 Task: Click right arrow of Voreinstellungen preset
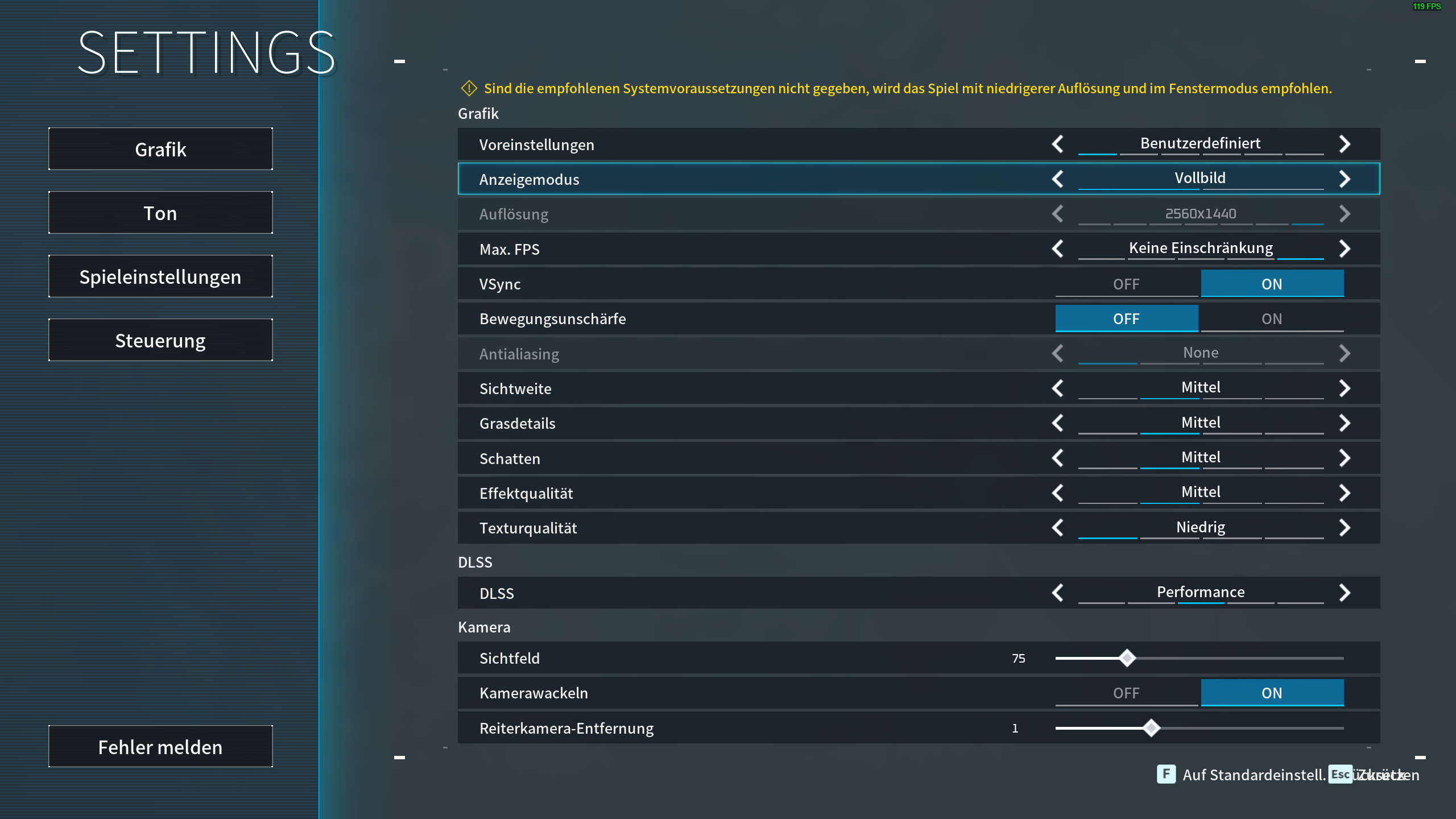[1345, 144]
